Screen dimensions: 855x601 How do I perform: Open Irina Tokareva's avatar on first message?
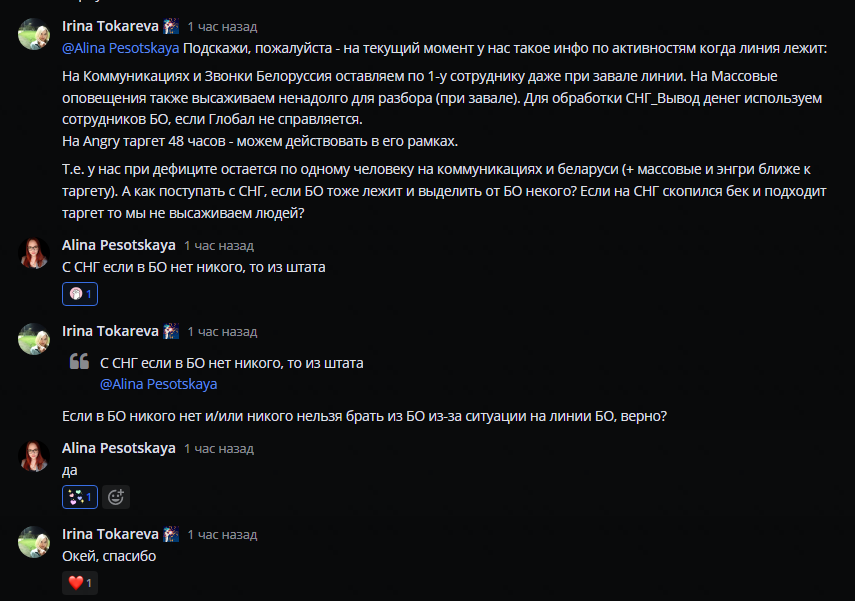tap(34, 34)
